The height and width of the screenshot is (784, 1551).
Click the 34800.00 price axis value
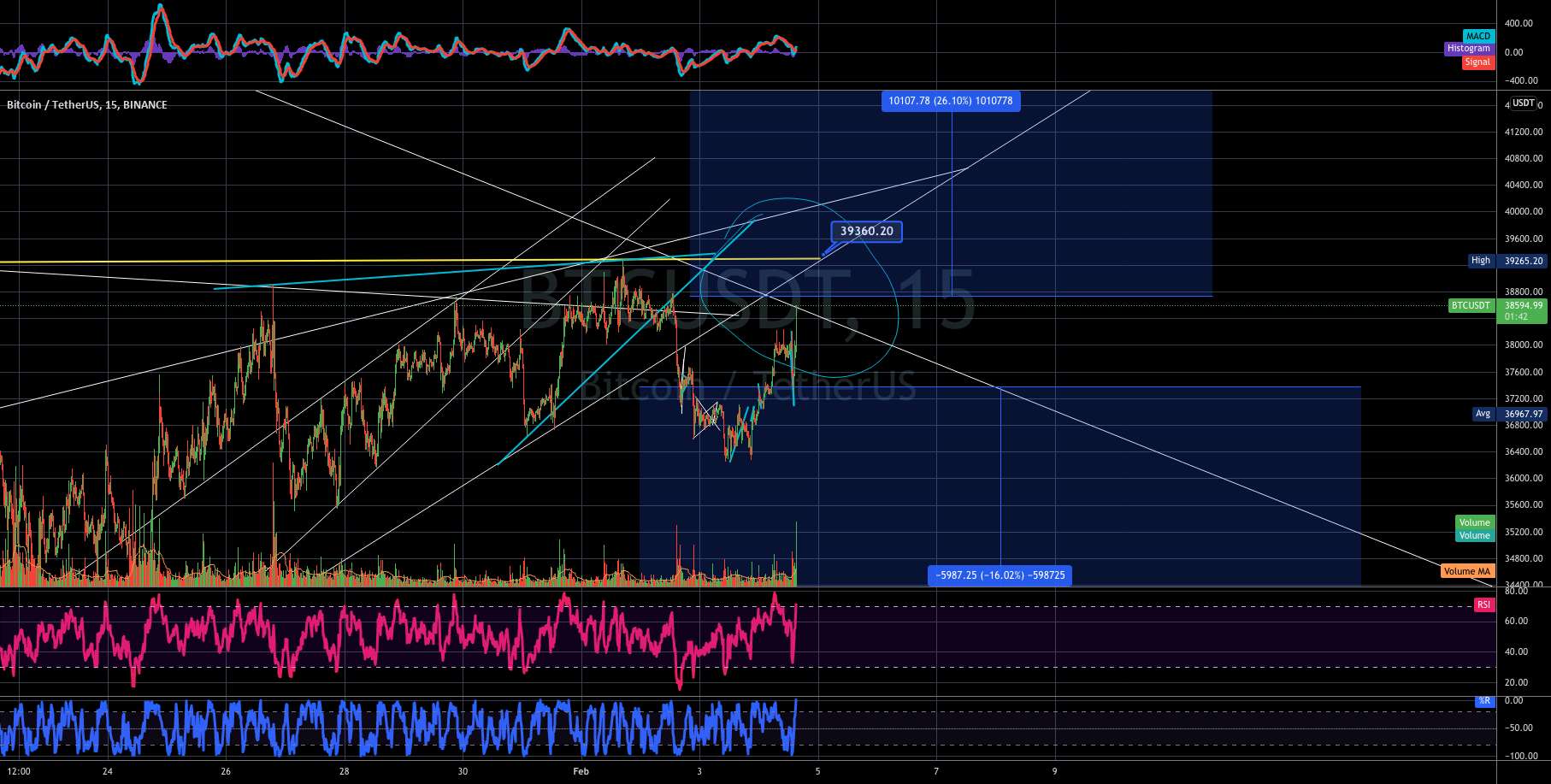click(1524, 558)
